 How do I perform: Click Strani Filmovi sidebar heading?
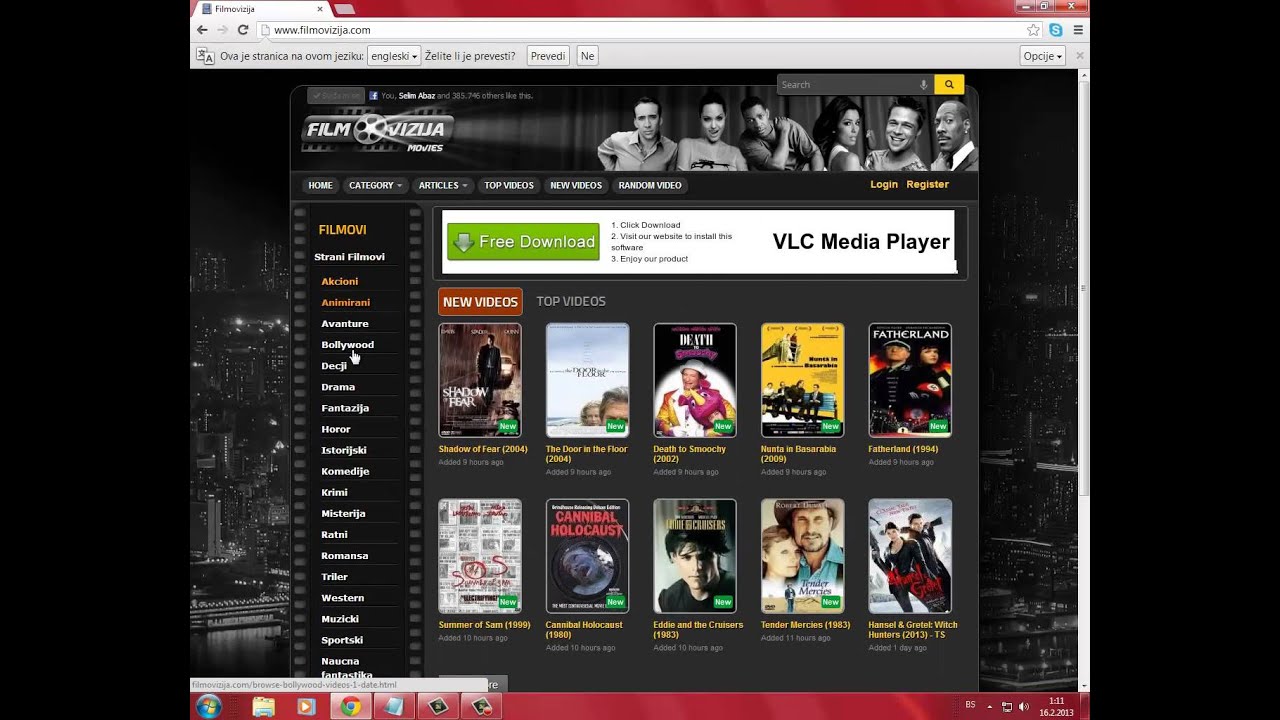click(349, 257)
